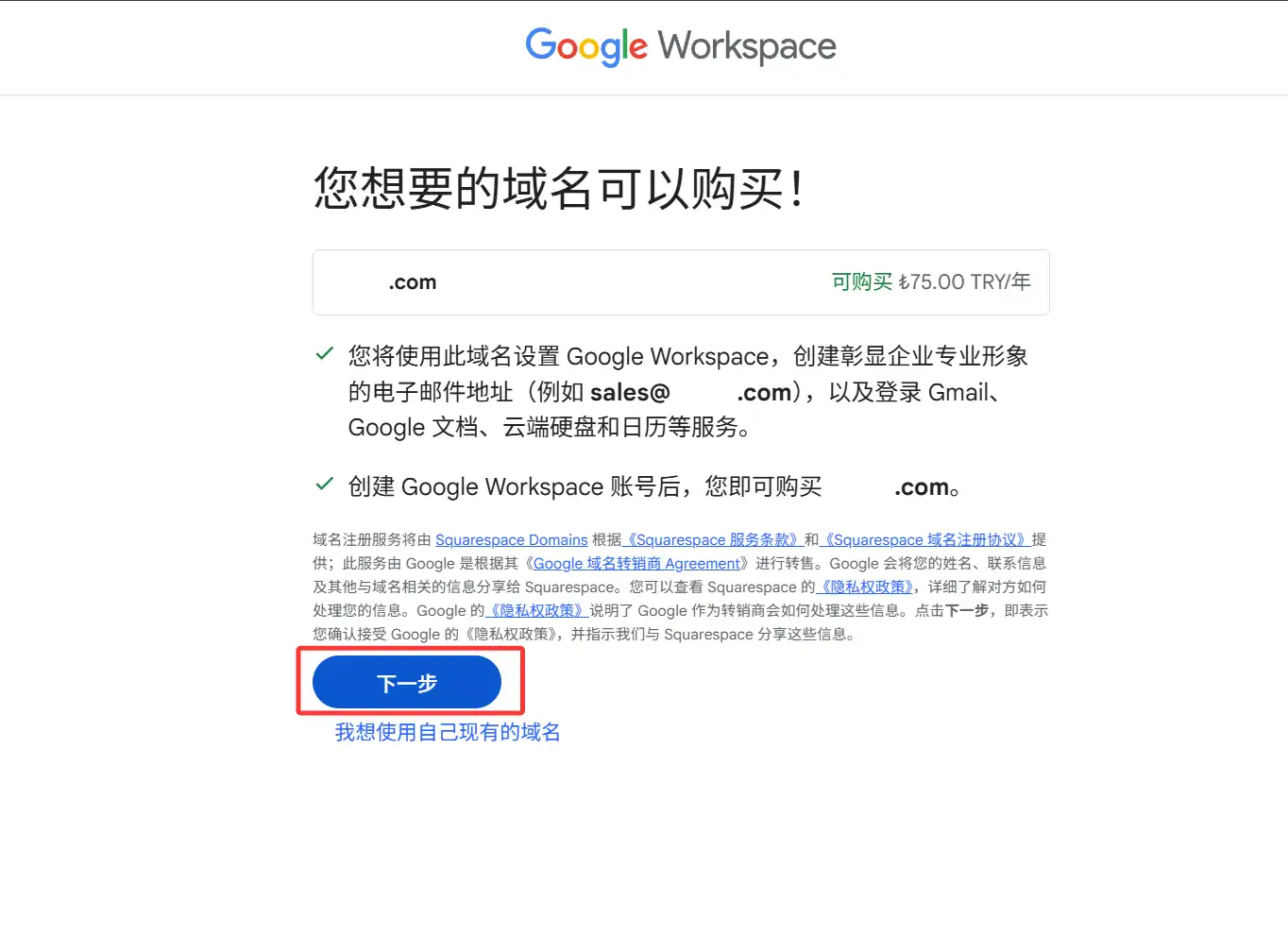Open the Google 的隐私权政策 link
Image resolution: width=1288 pixels, height=936 pixels.
pyautogui.click(x=537, y=610)
